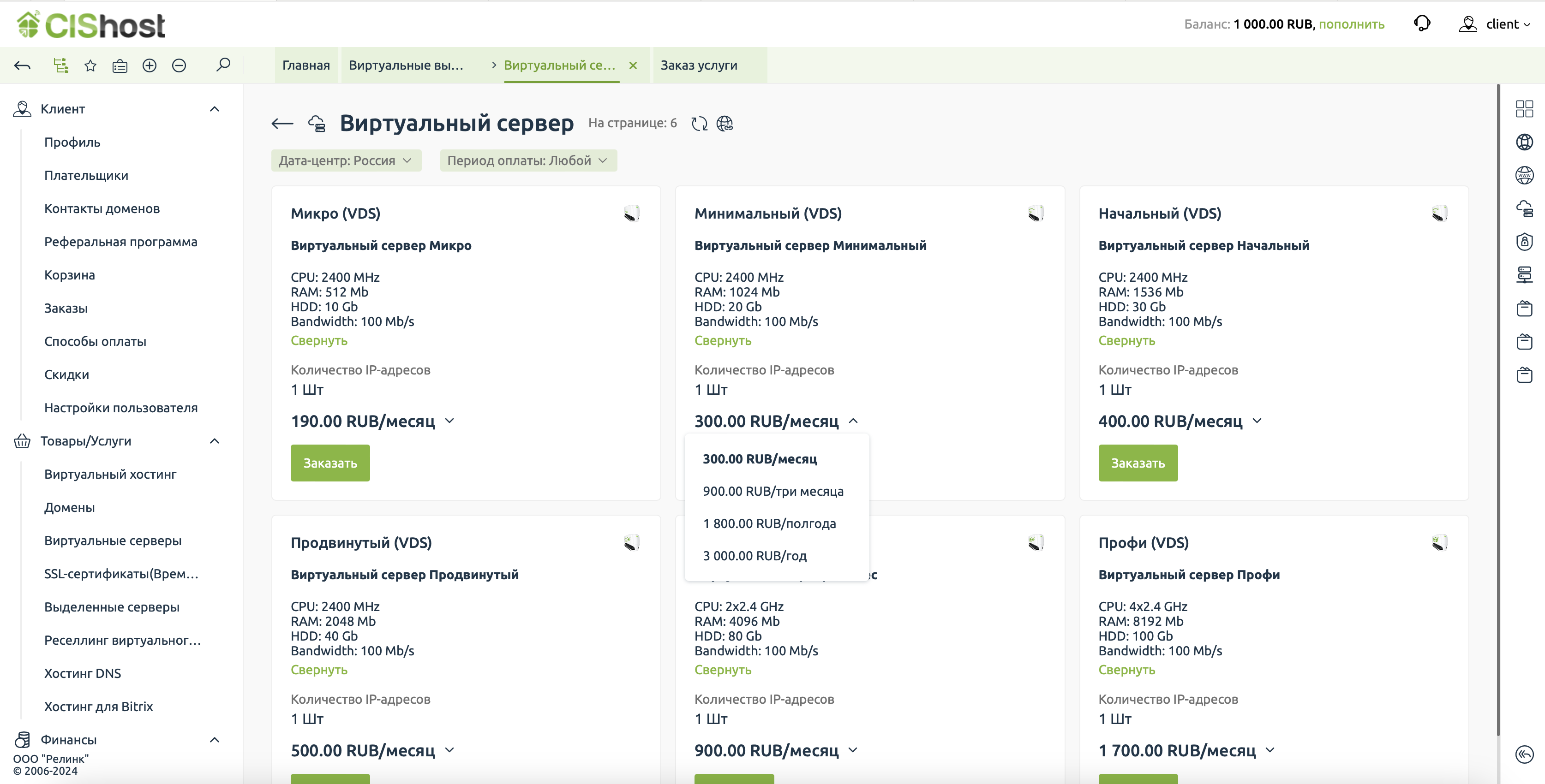Viewport: 1545px width, 784px height.
Task: Expand price options for Микро (VDS)
Action: (450, 421)
